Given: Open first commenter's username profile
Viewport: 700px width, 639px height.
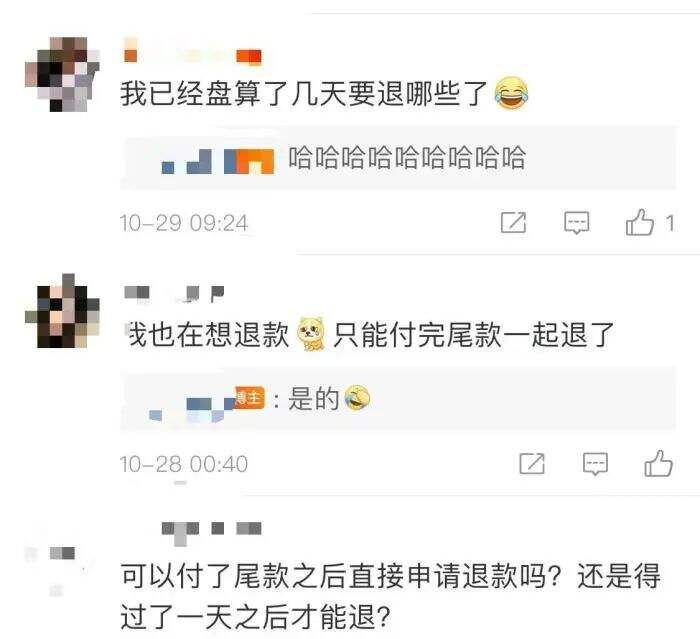Looking at the screenshot, I should click(x=192, y=54).
